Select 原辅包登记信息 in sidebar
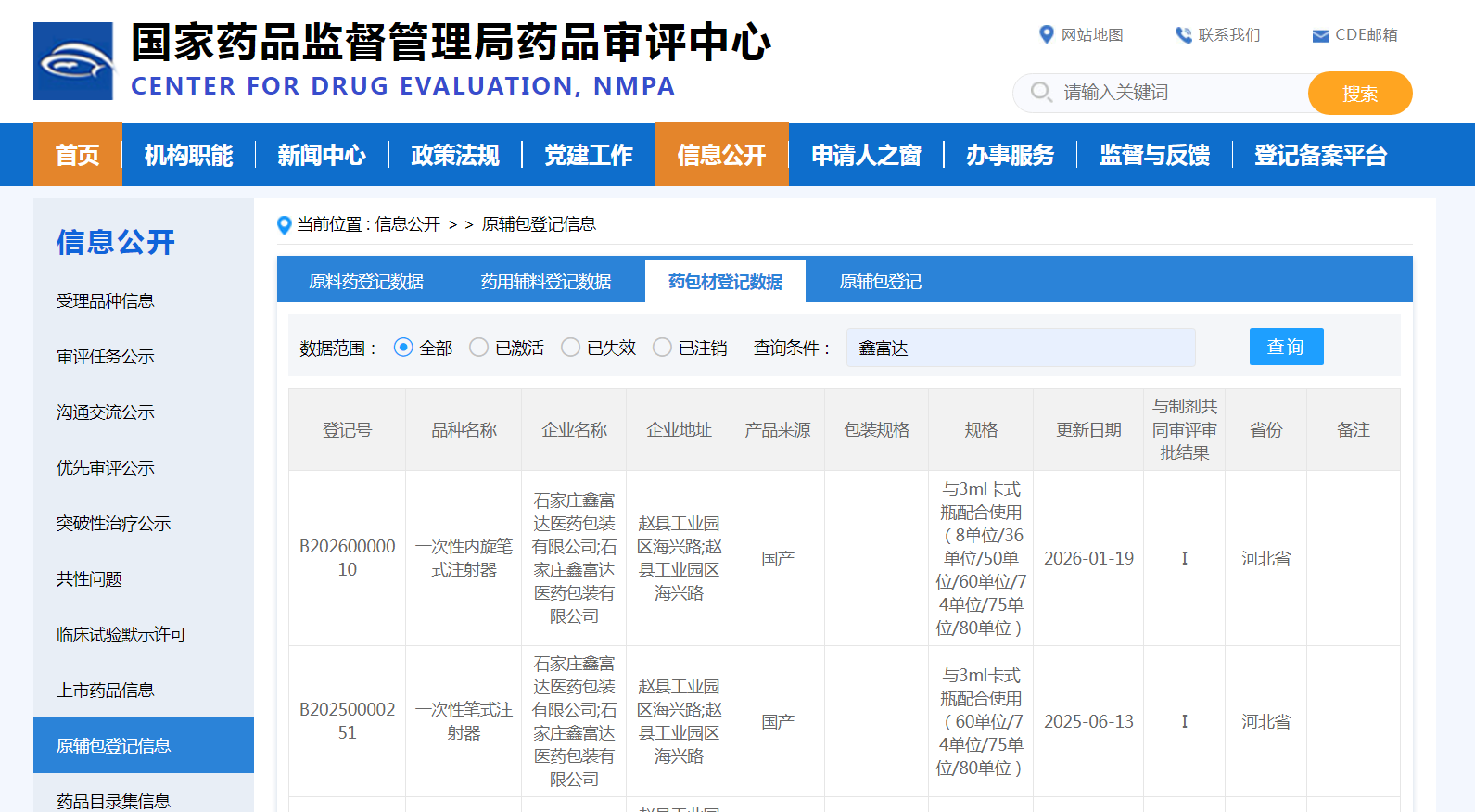Viewport: 1475px width, 812px height. pos(144,745)
